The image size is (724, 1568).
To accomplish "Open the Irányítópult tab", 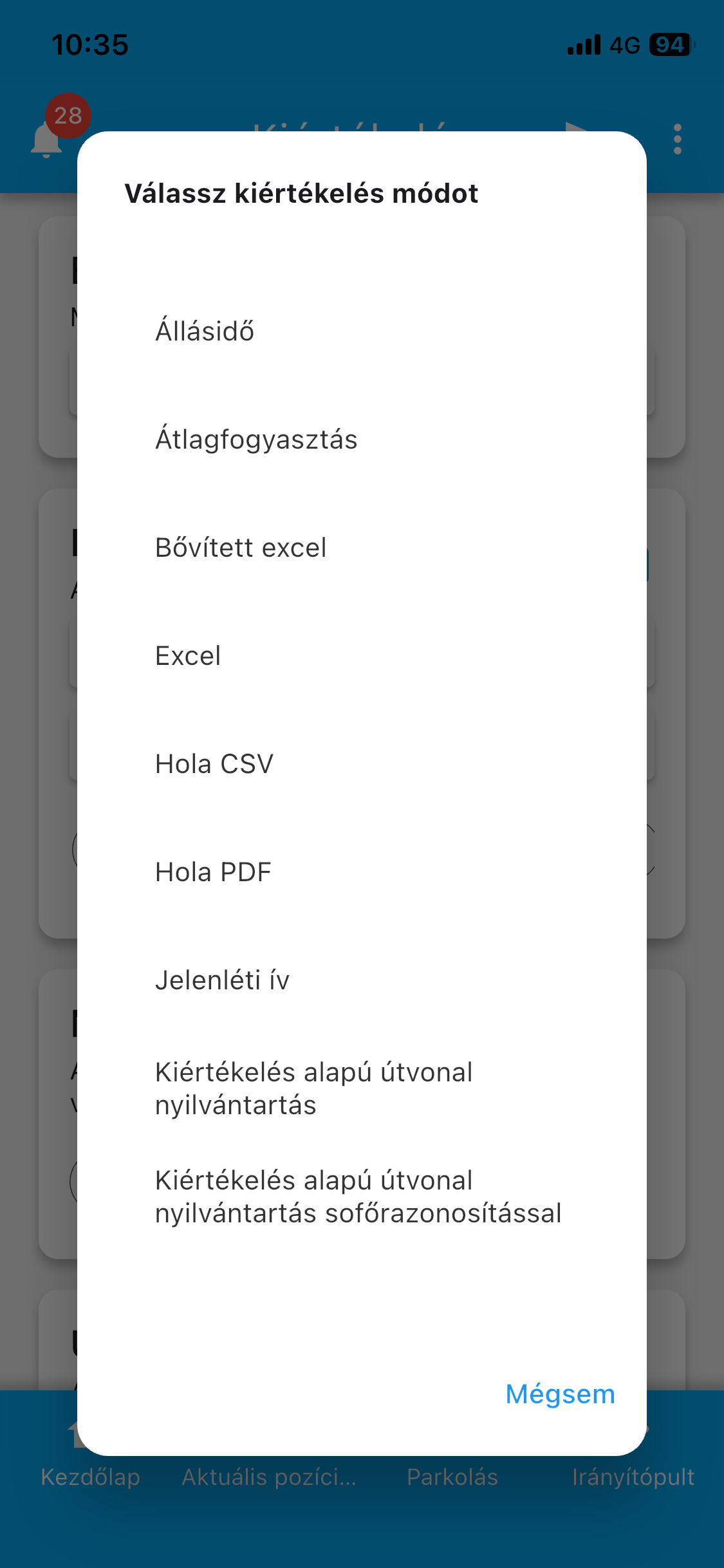I will pos(633,1476).
